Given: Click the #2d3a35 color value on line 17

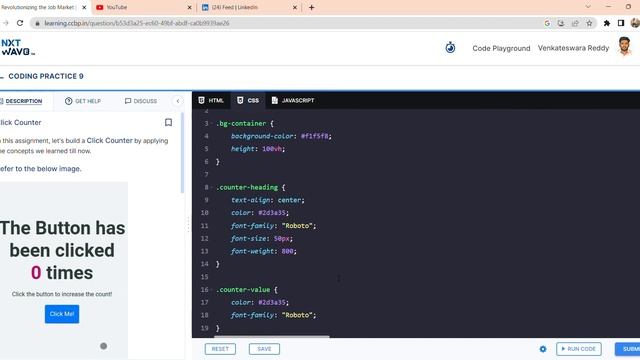Looking at the screenshot, I should point(272,302).
